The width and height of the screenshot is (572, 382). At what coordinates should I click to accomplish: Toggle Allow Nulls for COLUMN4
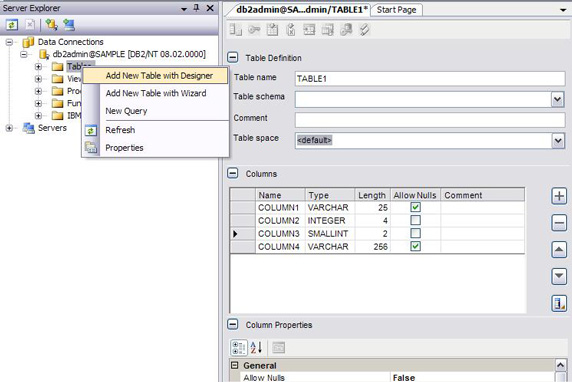(415, 246)
